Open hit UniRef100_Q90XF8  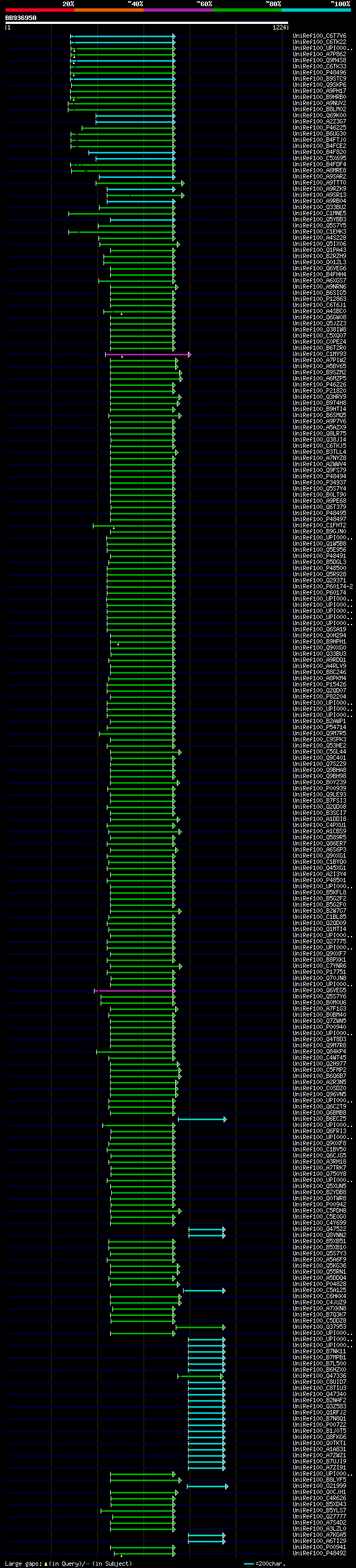pyautogui.click(x=319, y=1144)
